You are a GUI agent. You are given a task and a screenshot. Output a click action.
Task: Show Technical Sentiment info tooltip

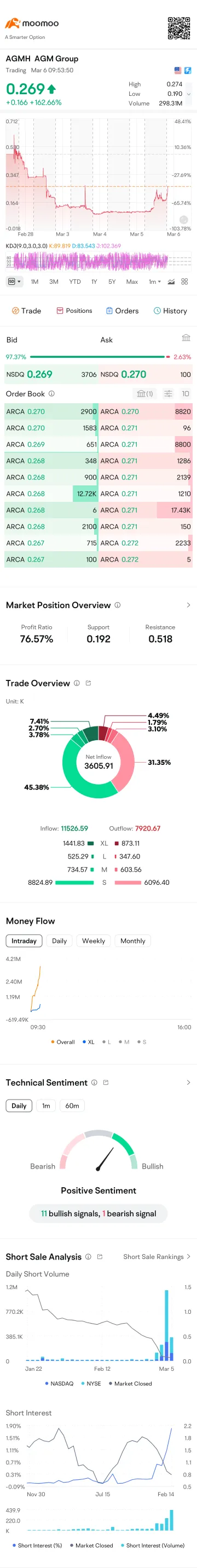coord(94,1082)
